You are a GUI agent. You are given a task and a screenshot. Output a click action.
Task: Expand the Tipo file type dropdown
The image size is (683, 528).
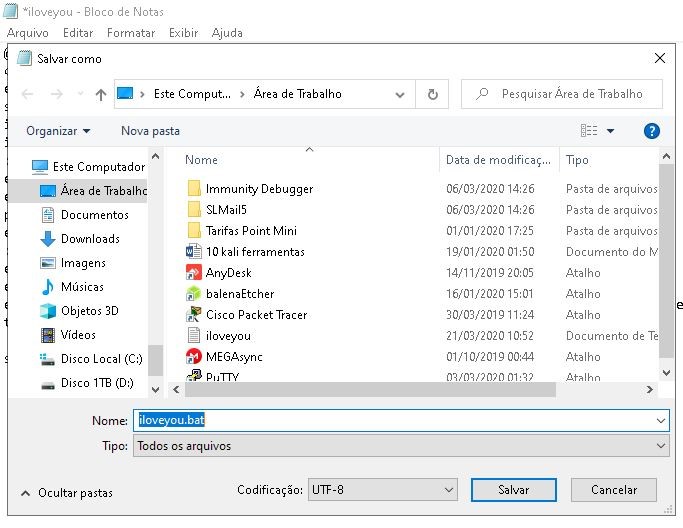click(400, 446)
